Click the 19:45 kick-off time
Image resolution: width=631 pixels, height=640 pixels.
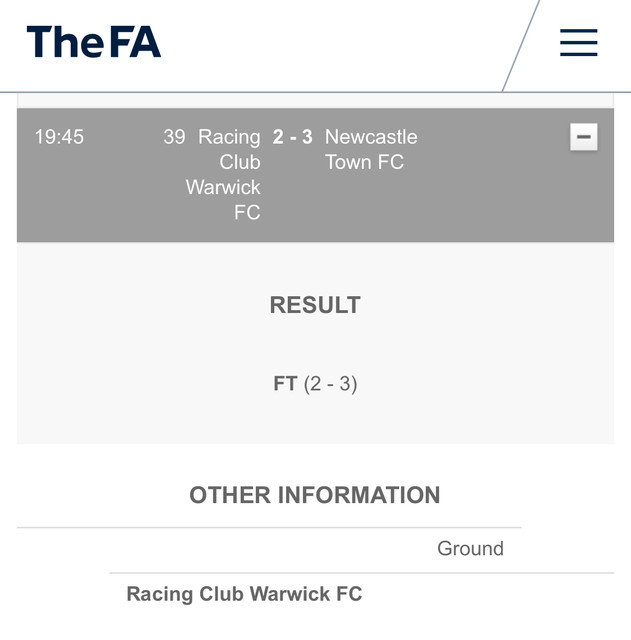tap(59, 137)
